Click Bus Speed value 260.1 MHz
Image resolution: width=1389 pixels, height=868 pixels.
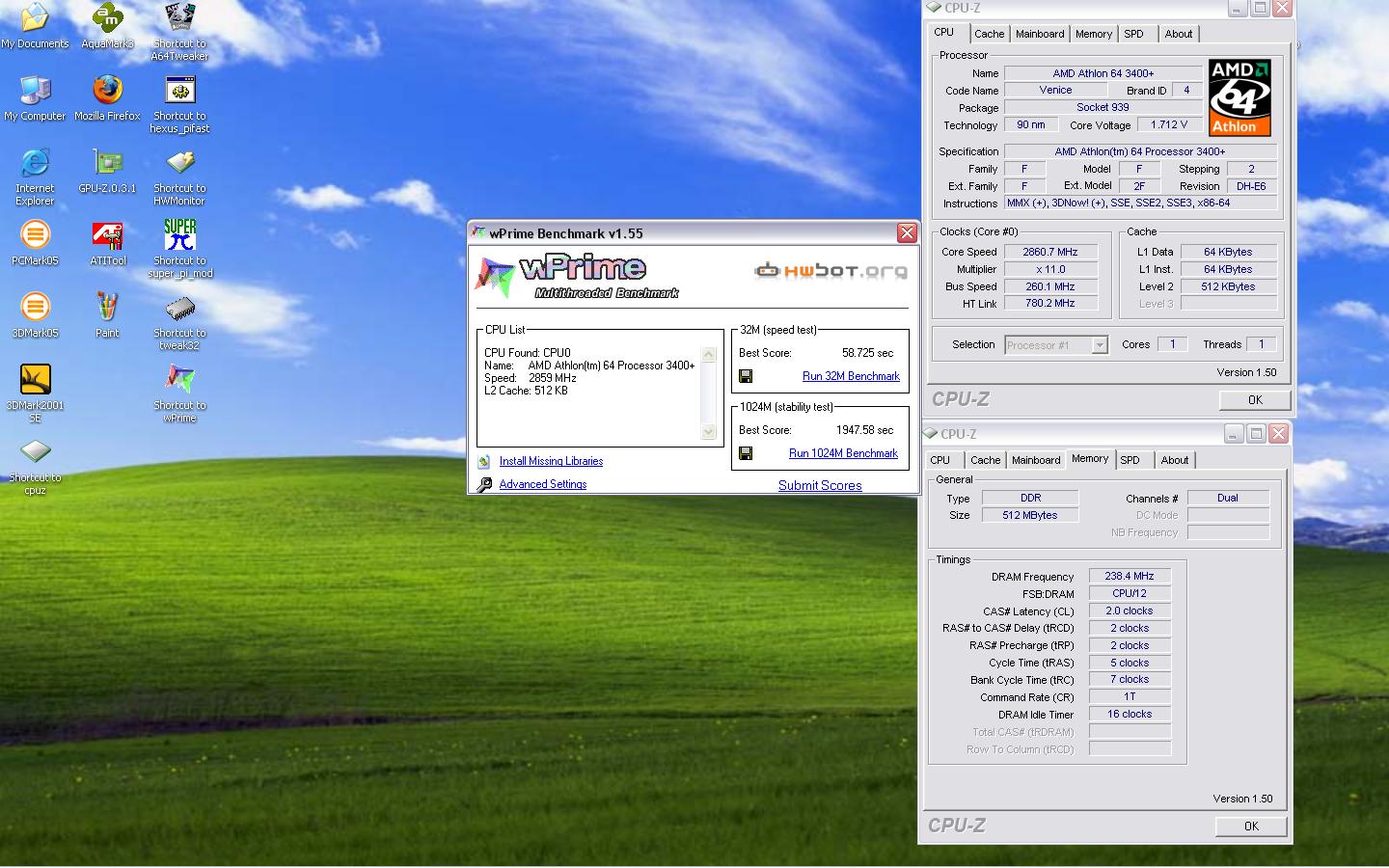pyautogui.click(x=1050, y=286)
